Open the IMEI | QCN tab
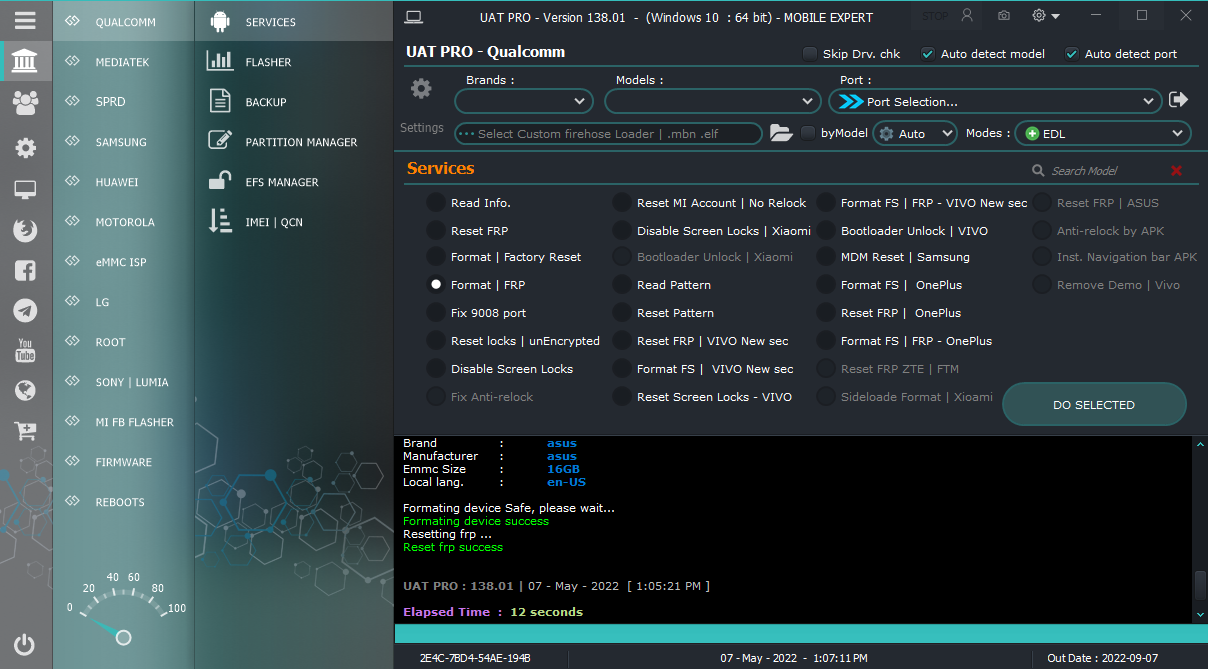The width and height of the screenshot is (1208, 669). [x=294, y=222]
